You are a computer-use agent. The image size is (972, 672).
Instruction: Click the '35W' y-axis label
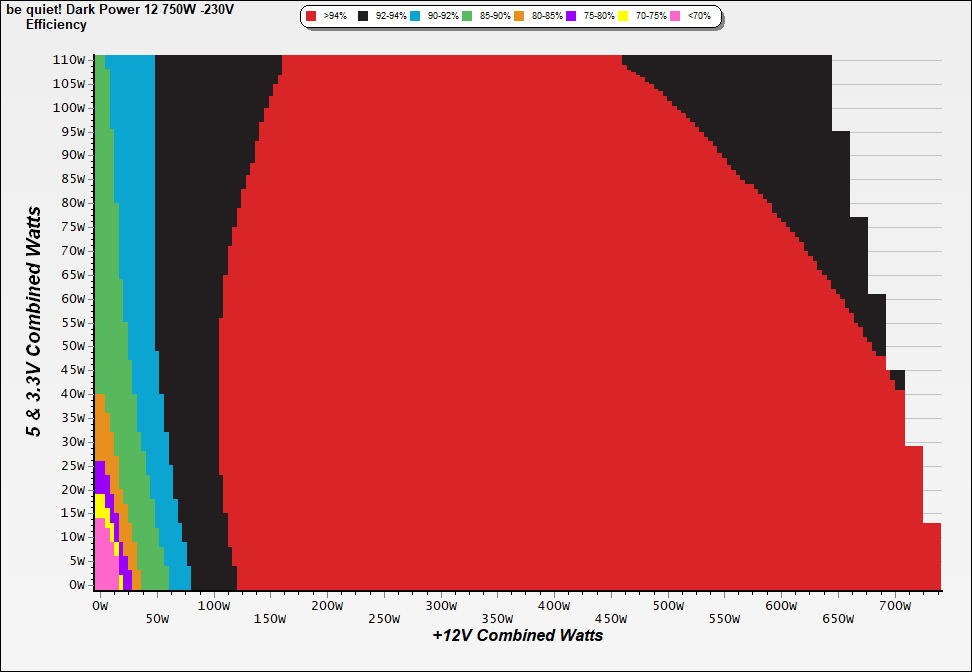coord(73,418)
